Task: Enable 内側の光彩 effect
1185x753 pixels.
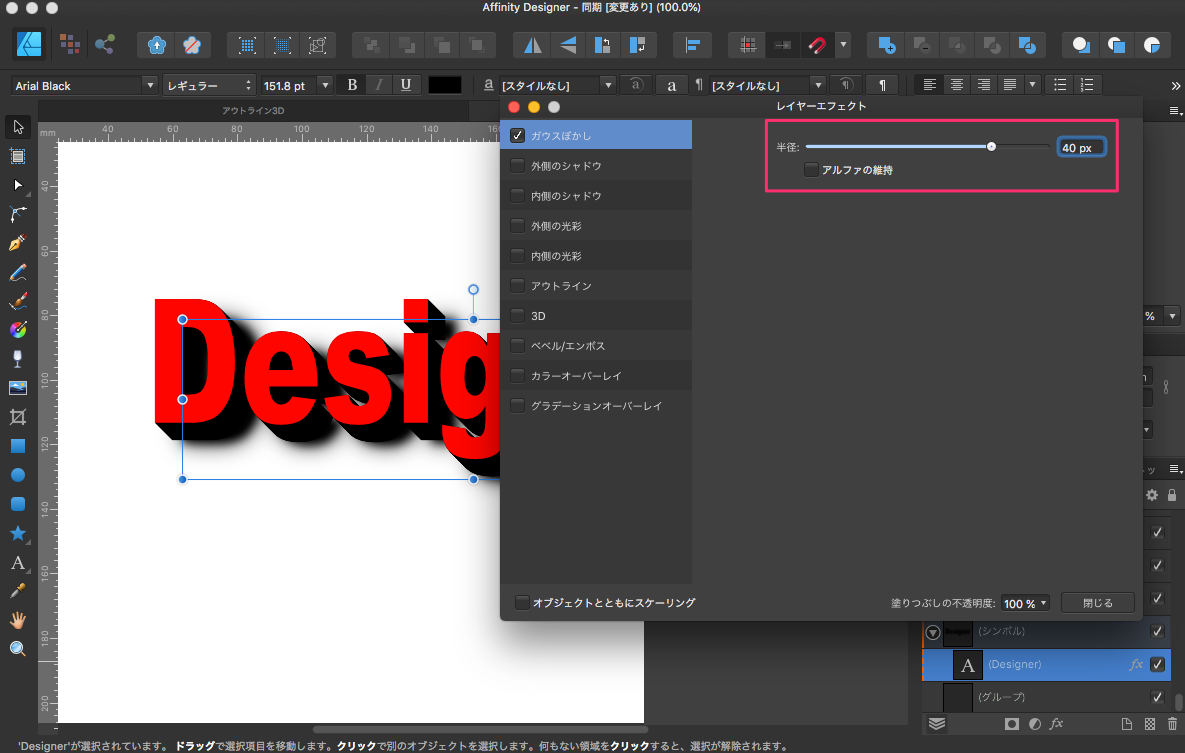Action: click(518, 256)
